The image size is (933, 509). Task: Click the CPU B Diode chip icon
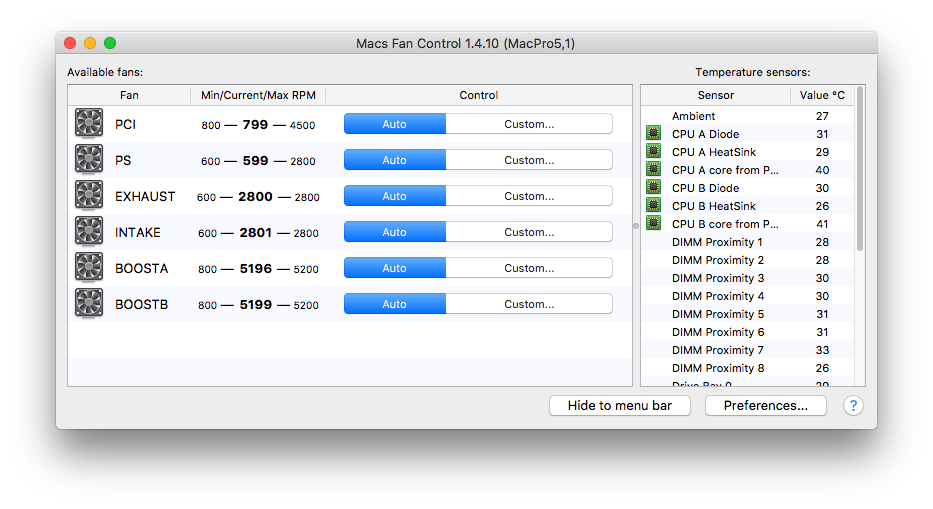point(653,187)
